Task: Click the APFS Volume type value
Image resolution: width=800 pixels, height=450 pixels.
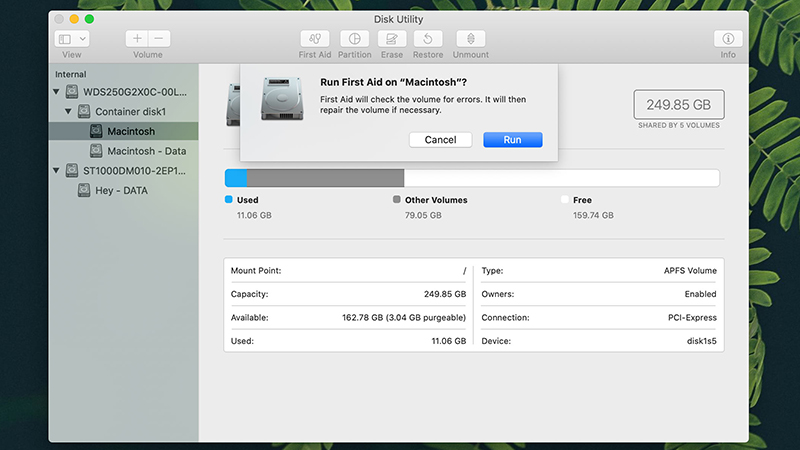Action: [690, 271]
